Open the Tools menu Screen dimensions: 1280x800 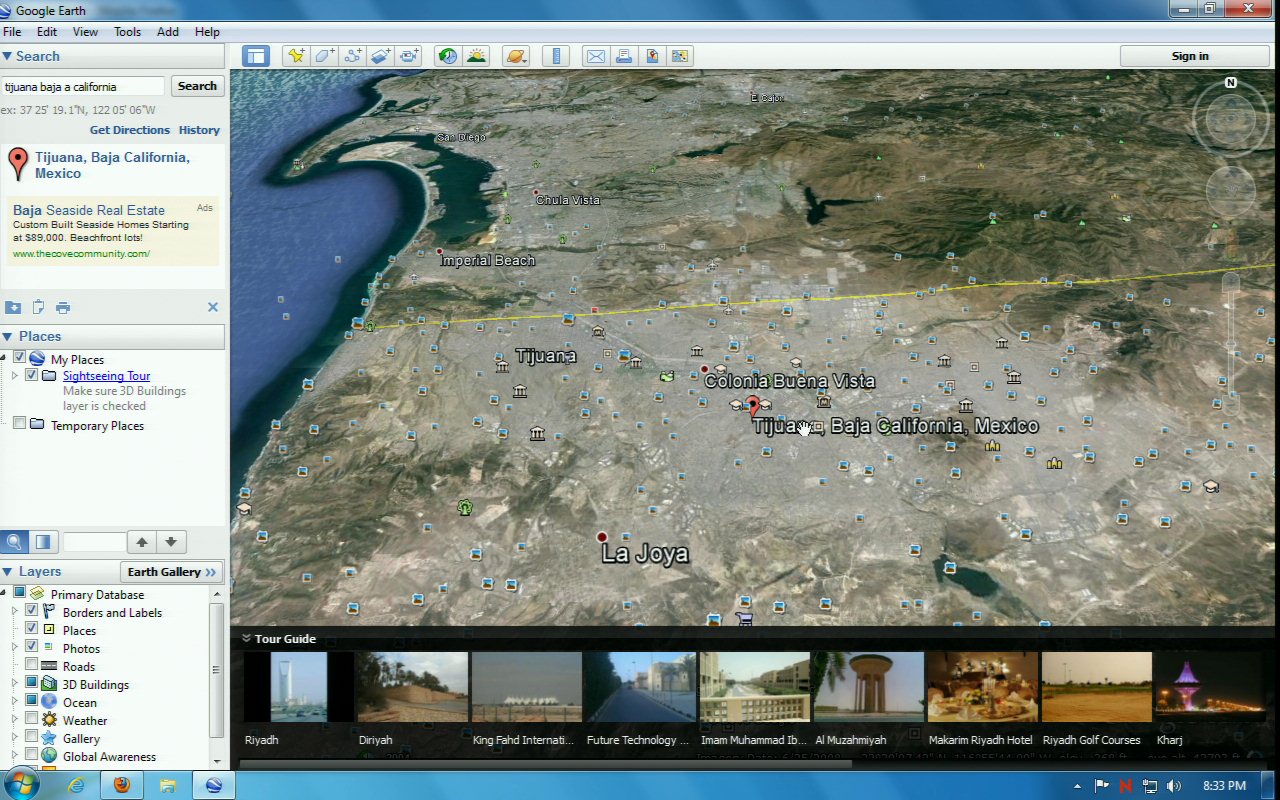pos(127,32)
